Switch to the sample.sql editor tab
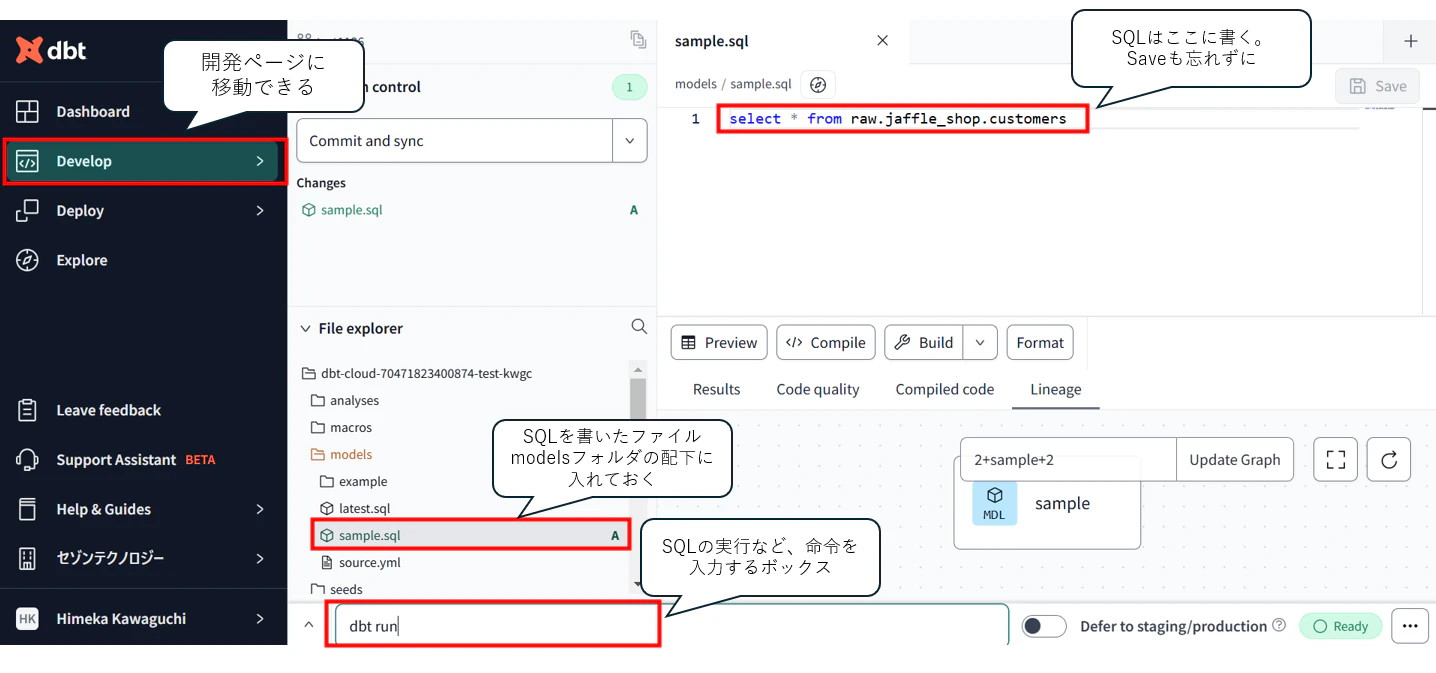 coord(712,41)
